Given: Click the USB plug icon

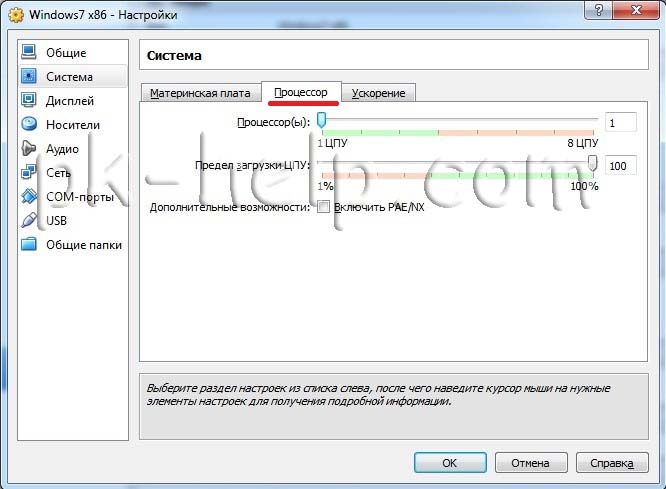Looking at the screenshot, I should tap(29, 220).
